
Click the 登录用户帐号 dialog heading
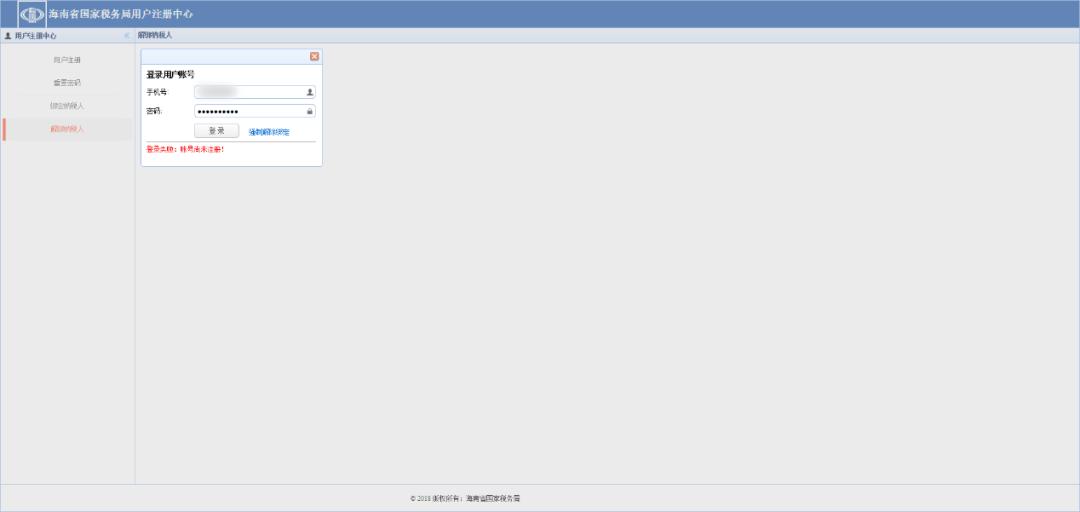click(170, 74)
